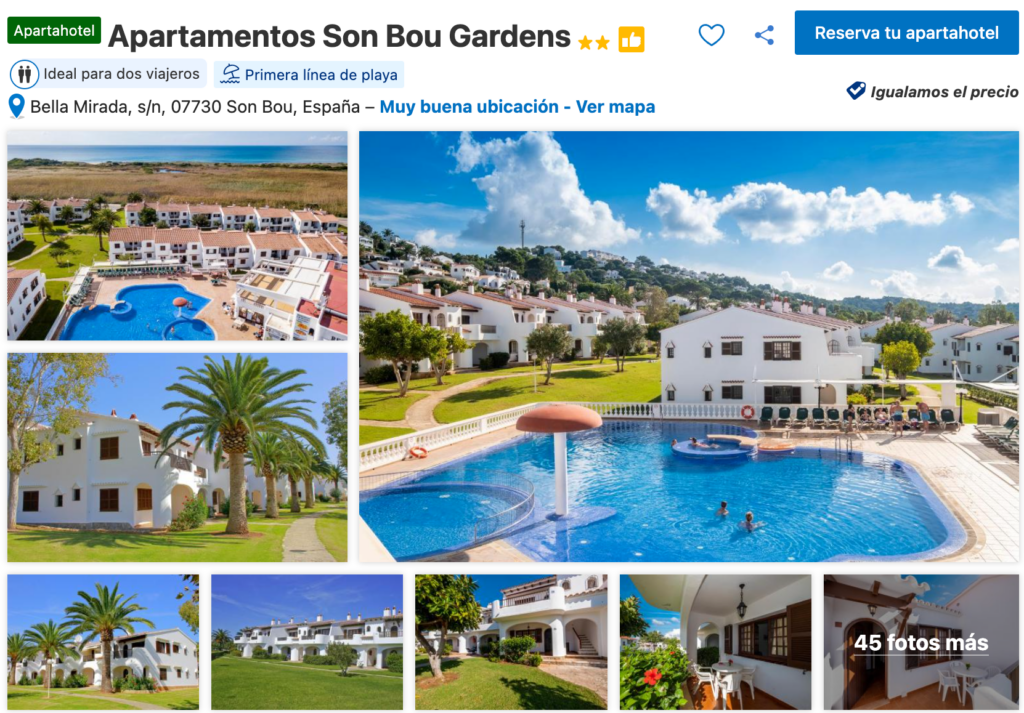Open the palm tree building photo
This screenshot has width=1024, height=713.
(x=177, y=457)
